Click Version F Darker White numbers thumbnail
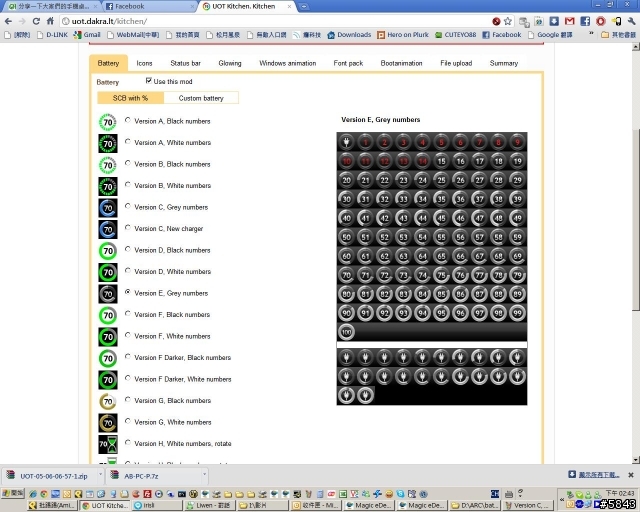Image resolution: width=640 pixels, height=512 pixels. (107, 380)
